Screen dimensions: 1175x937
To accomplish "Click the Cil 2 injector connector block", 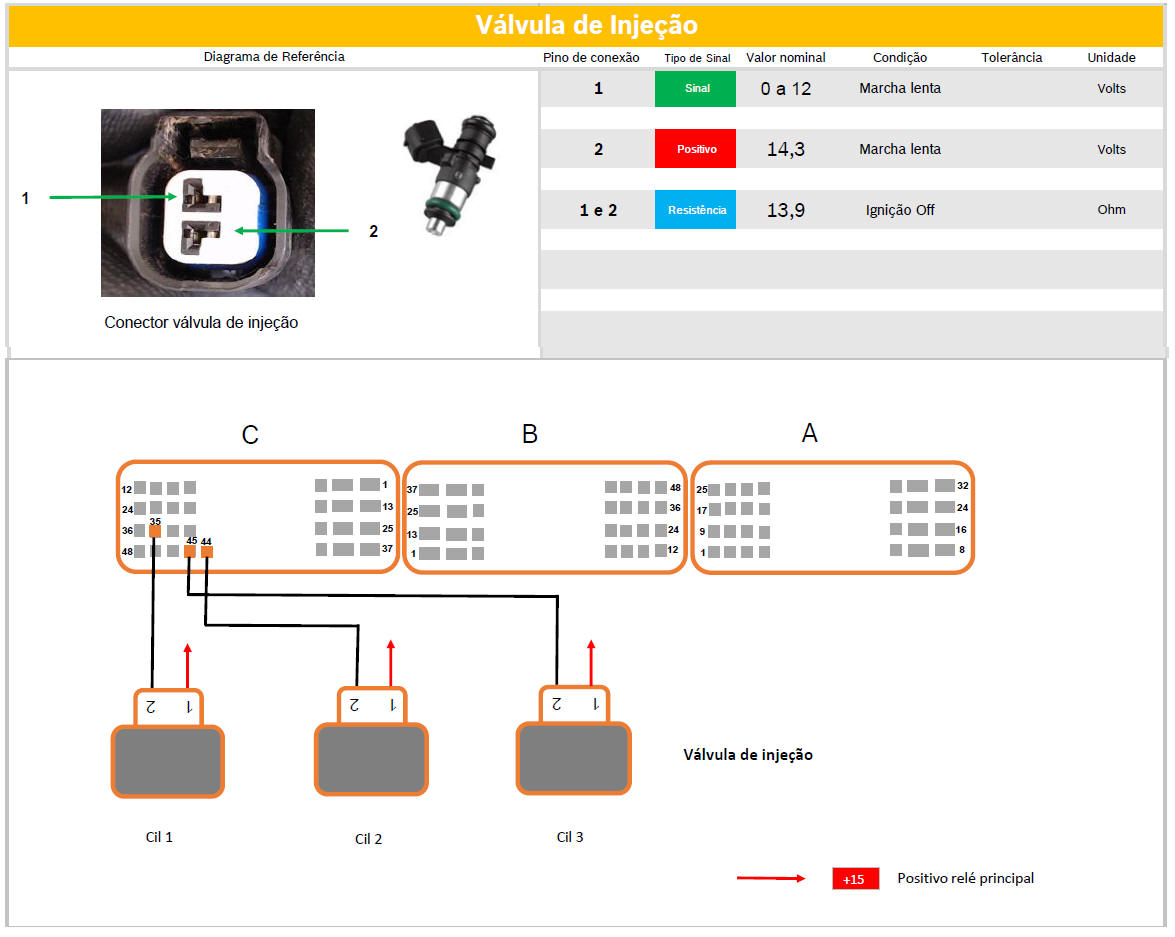I will point(371,759).
